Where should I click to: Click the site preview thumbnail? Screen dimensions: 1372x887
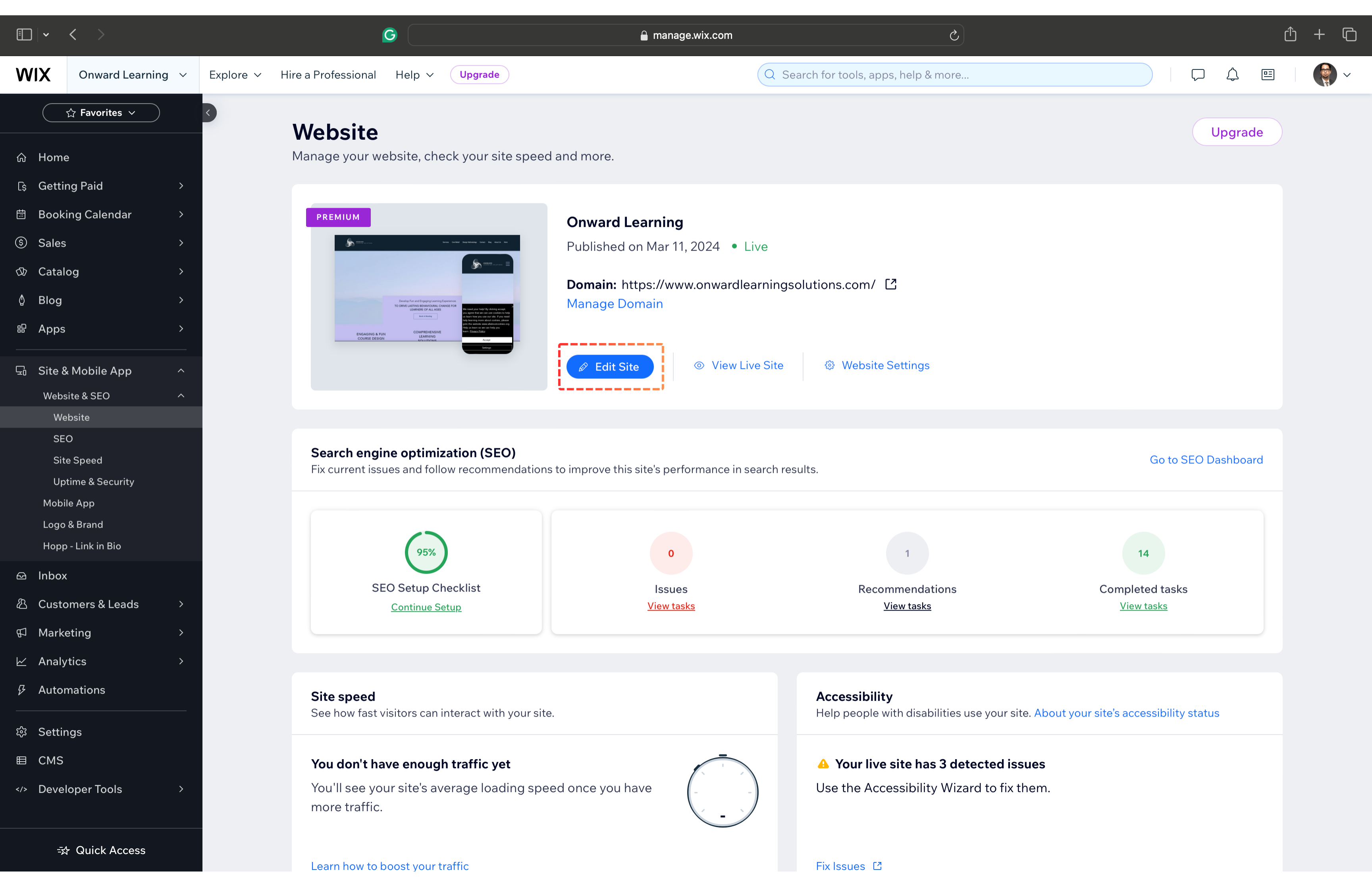[428, 296]
